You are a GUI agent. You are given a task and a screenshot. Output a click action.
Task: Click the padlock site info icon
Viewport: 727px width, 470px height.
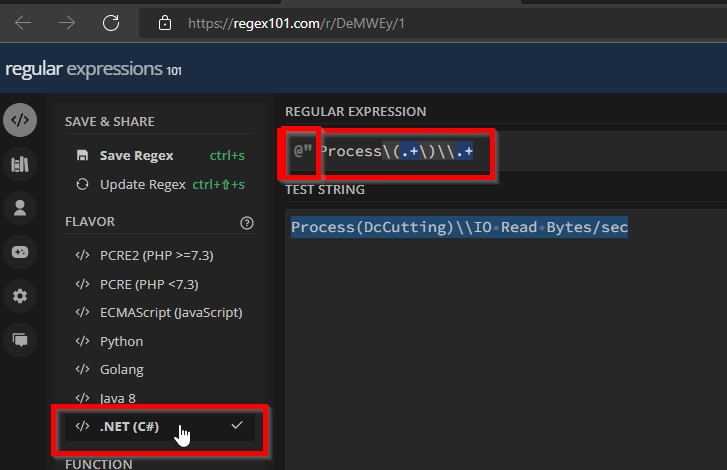coord(165,23)
